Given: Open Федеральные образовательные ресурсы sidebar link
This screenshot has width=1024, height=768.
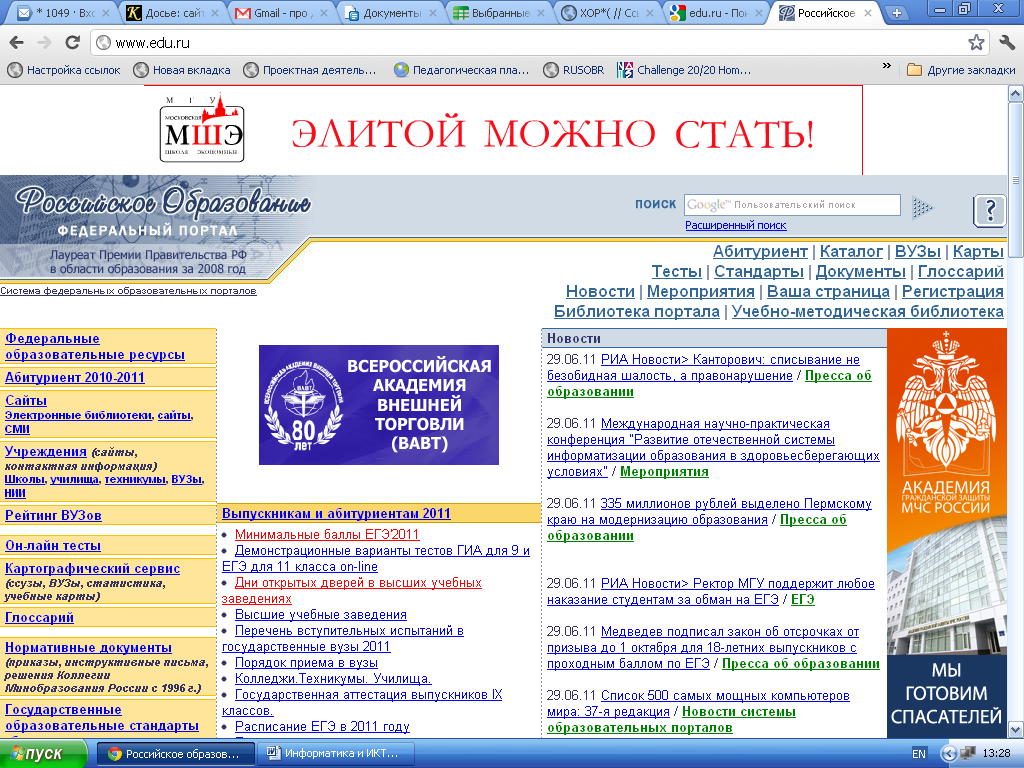Looking at the screenshot, I should pos(95,347).
